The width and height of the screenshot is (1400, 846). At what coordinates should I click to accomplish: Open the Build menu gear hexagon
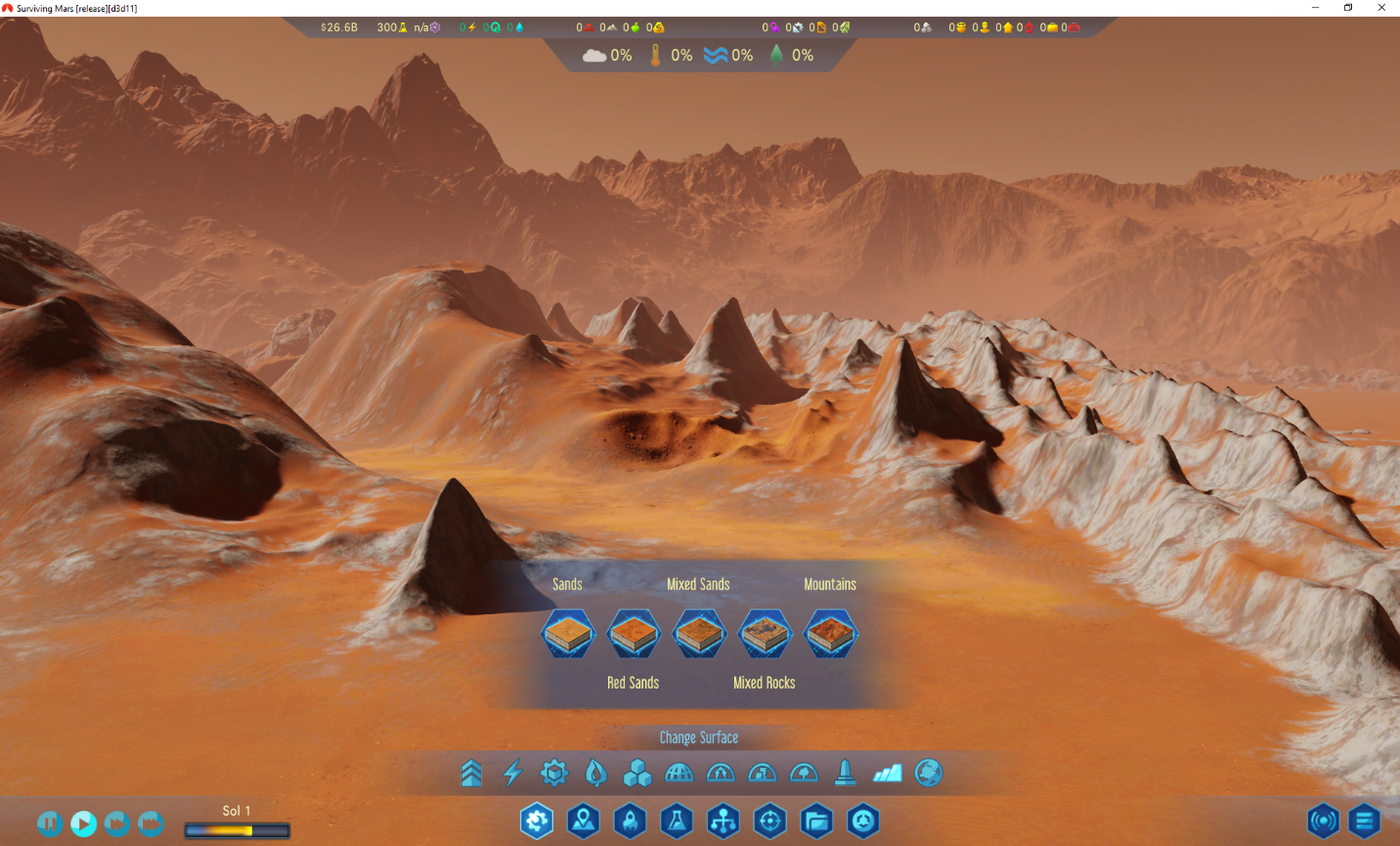[537, 821]
